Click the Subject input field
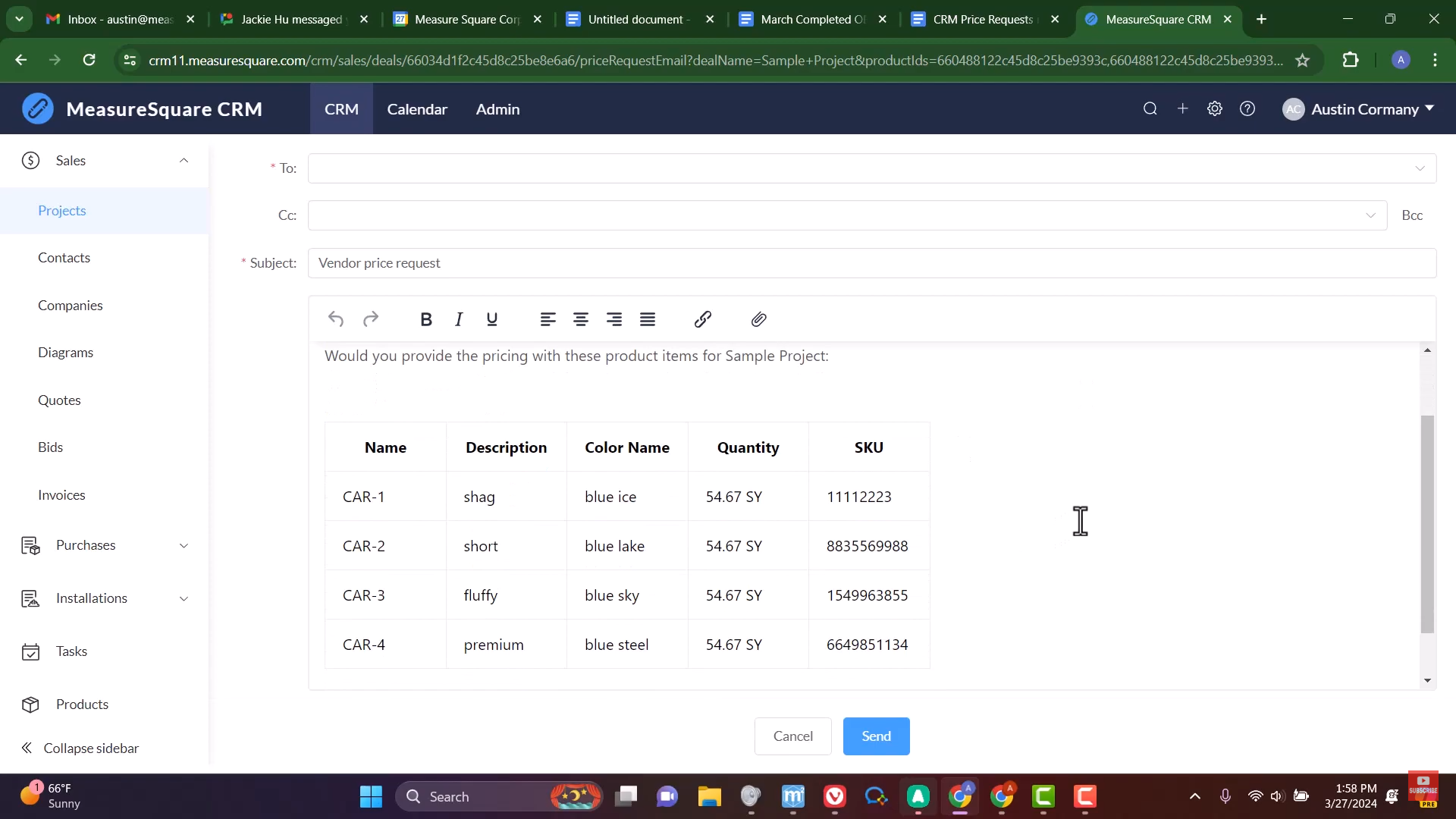Screen dimensions: 1456x819 click(x=871, y=263)
